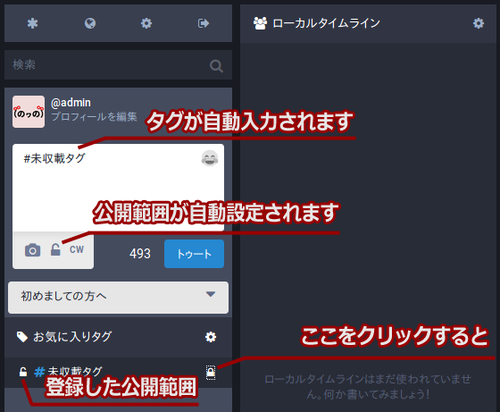Viewport: 500px width, 412px height.
Task: Click the registered visibility unlock icon on #未収載タグ
Action: [23, 372]
